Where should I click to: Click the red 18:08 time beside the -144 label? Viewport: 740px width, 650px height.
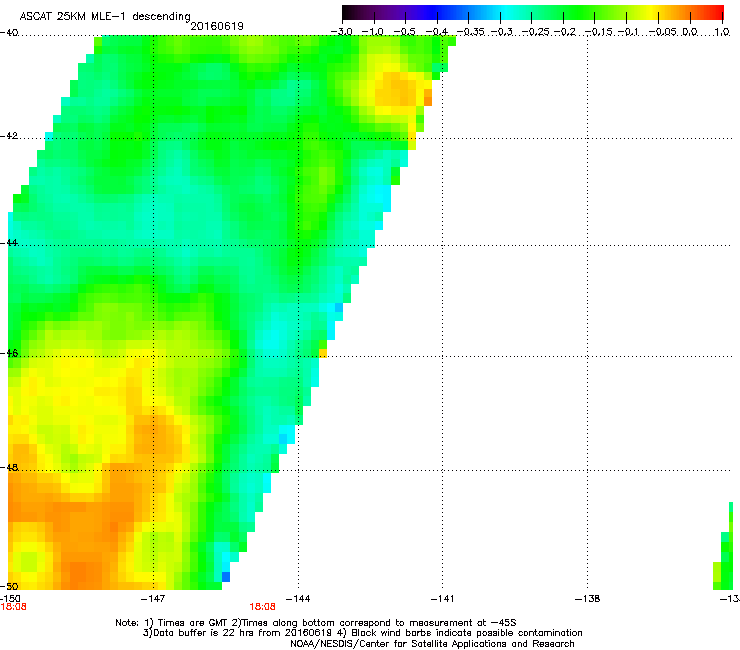click(262, 607)
